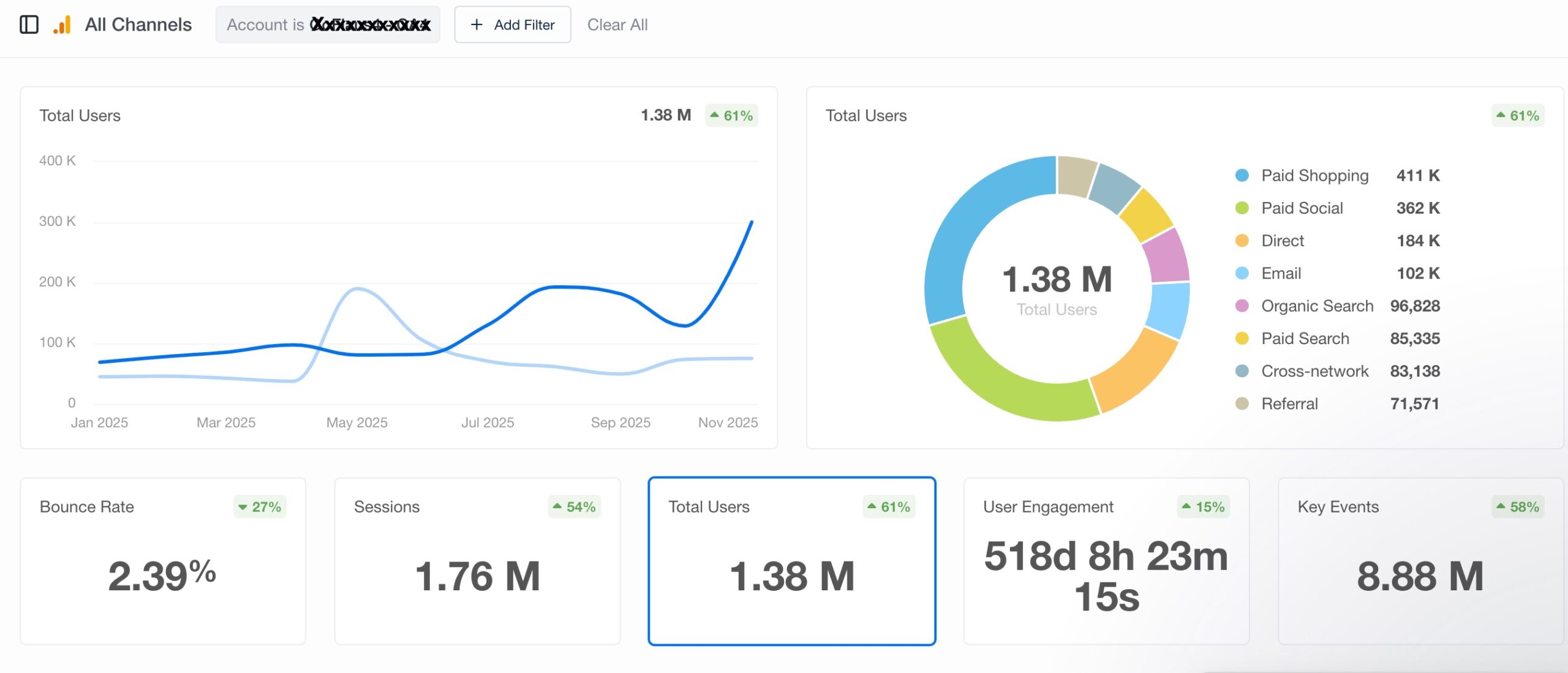Click the 61% up-arrow badge on line chart

click(731, 116)
